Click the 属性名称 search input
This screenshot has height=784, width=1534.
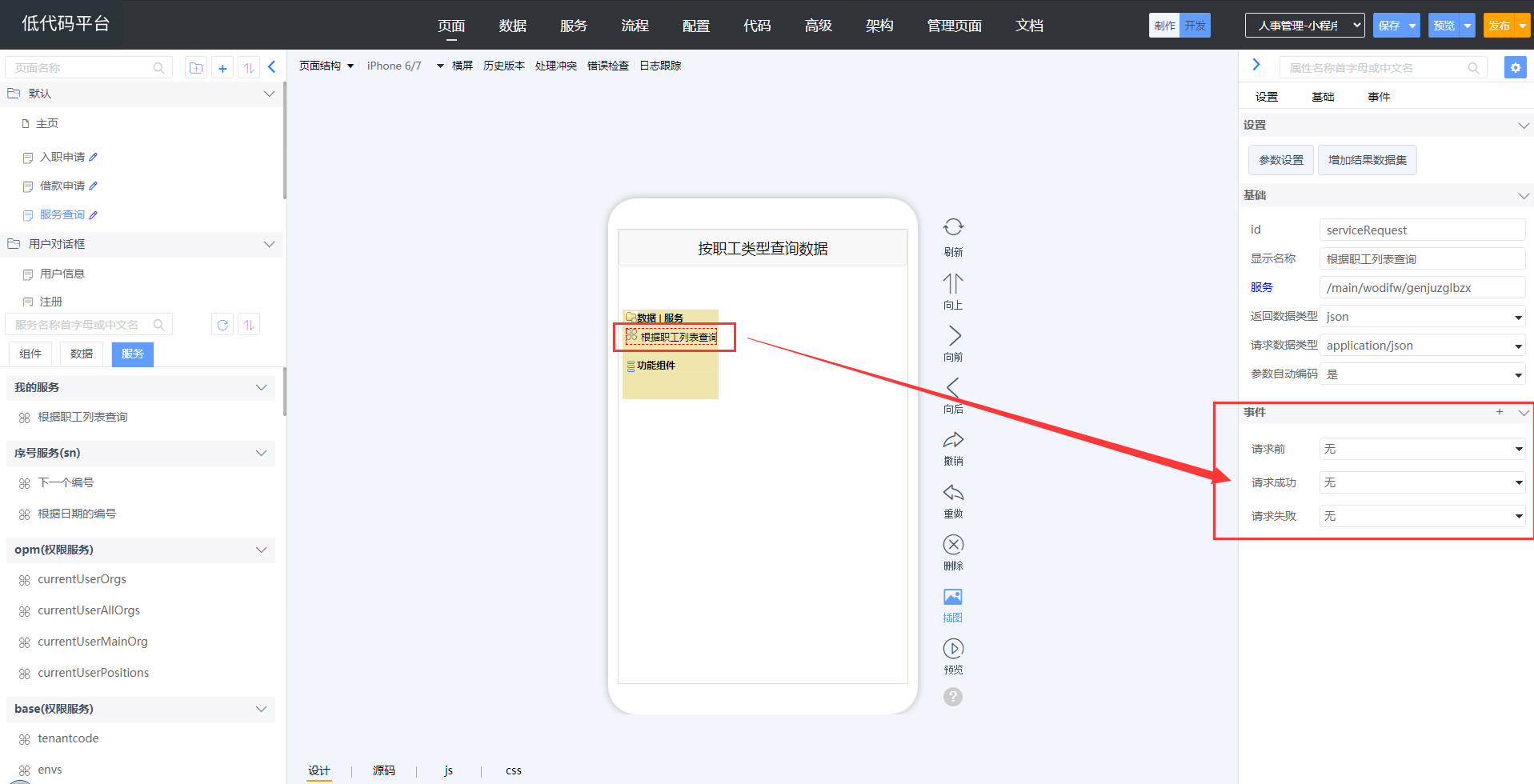coord(1383,68)
